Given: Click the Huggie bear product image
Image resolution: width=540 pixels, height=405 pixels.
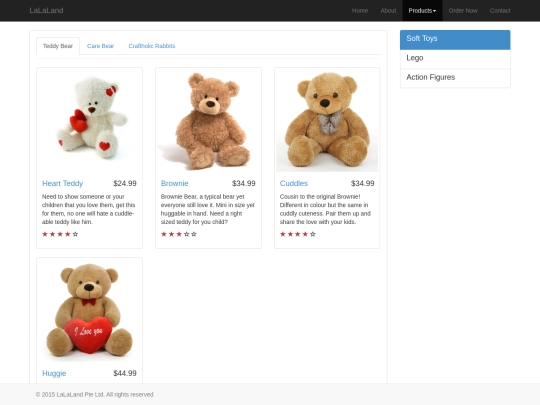Looking at the screenshot, I should [89, 310].
